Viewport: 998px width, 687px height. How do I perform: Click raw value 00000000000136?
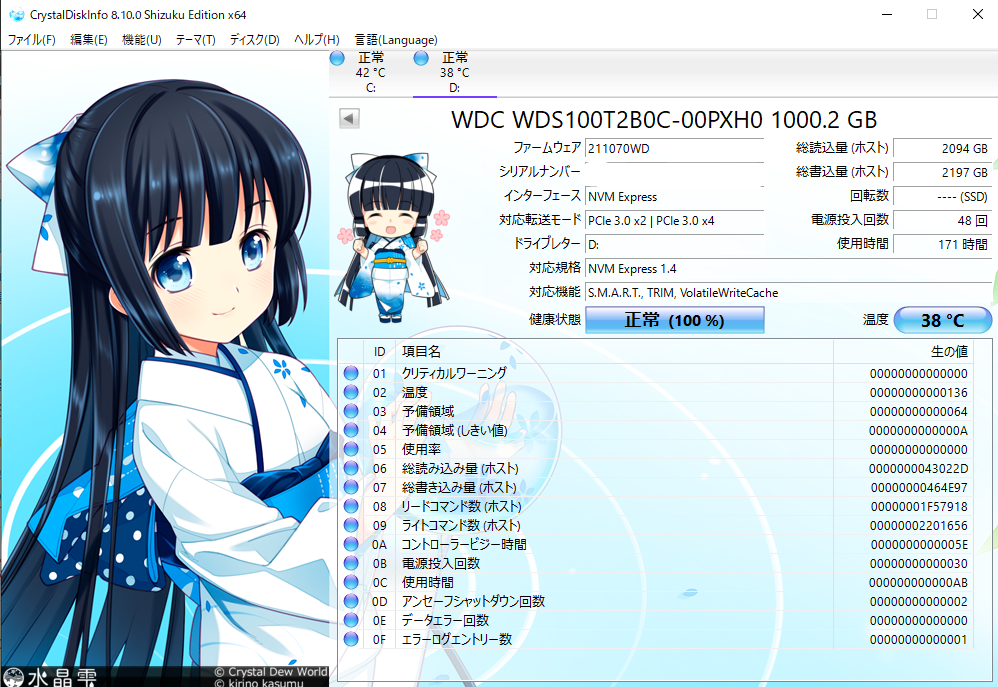918,393
